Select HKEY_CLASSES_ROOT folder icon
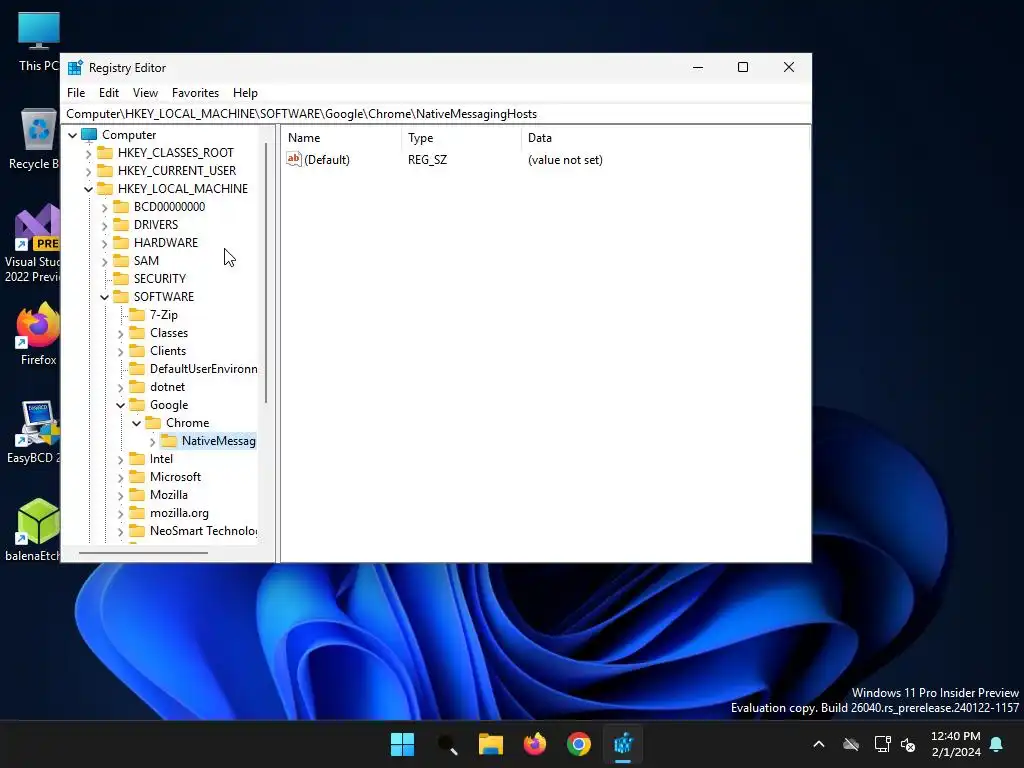The width and height of the screenshot is (1024, 768). click(x=104, y=153)
